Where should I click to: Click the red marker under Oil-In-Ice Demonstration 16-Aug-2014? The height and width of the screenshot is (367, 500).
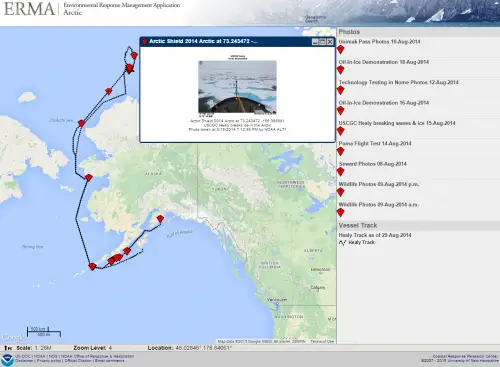340,111
